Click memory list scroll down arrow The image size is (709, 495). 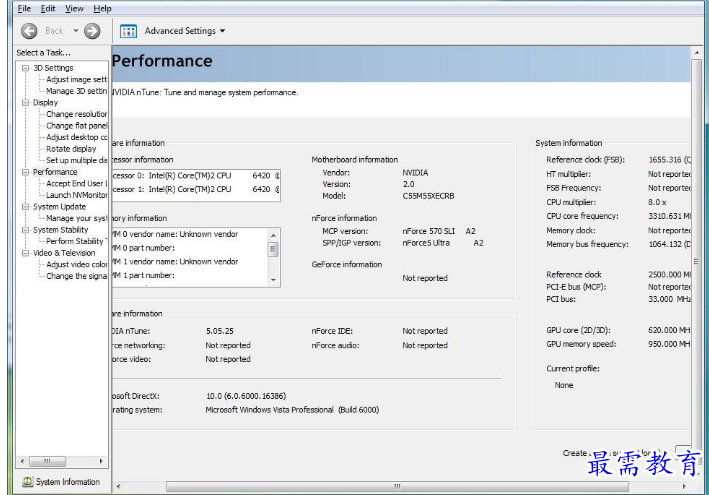coord(273,280)
